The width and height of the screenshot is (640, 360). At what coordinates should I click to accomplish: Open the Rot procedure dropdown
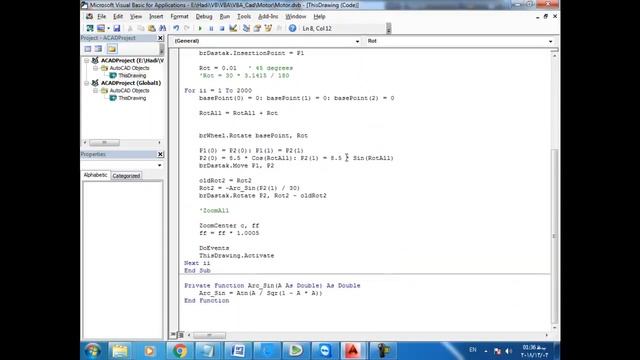click(x=550, y=41)
